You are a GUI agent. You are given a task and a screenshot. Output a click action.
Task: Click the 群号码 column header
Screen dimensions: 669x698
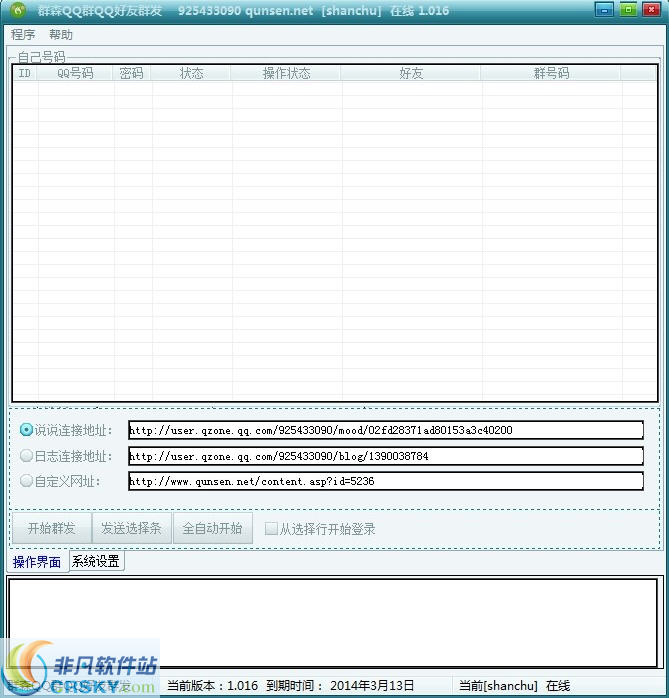coord(551,73)
